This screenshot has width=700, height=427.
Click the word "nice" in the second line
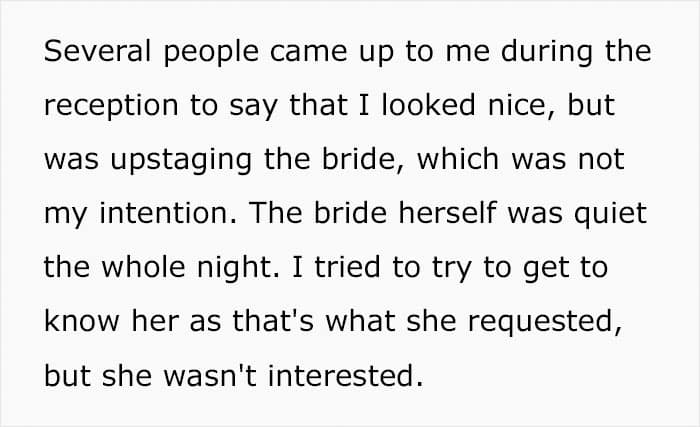[516, 105]
